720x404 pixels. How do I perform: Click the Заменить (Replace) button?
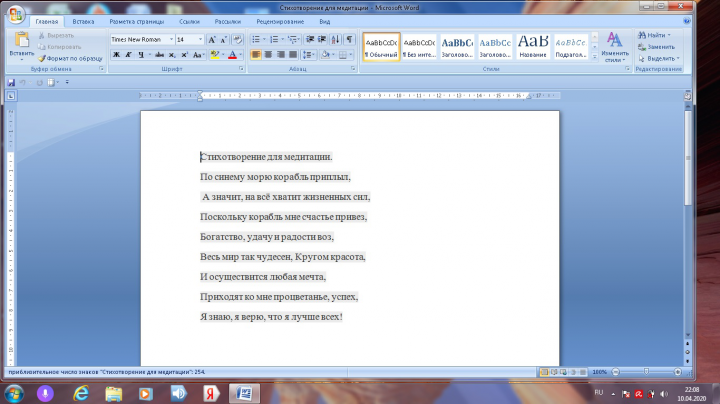(x=656, y=47)
